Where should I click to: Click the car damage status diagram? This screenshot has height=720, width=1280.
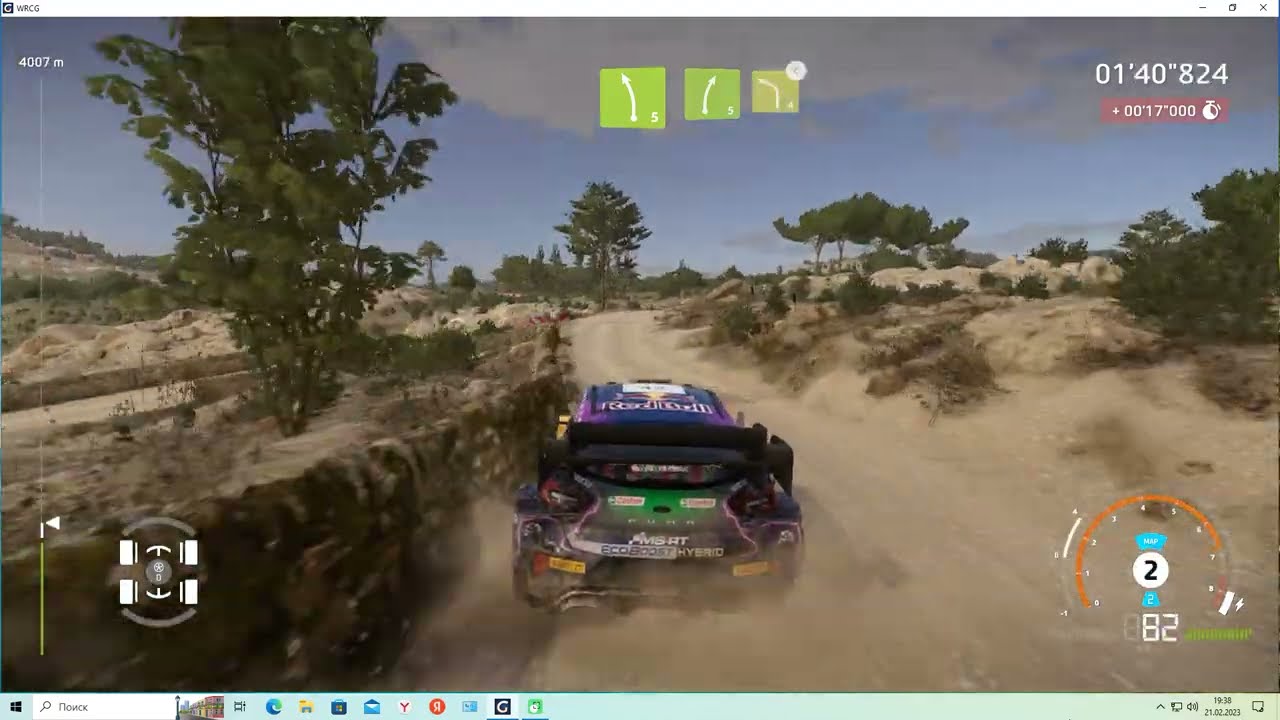pyautogui.click(x=158, y=572)
